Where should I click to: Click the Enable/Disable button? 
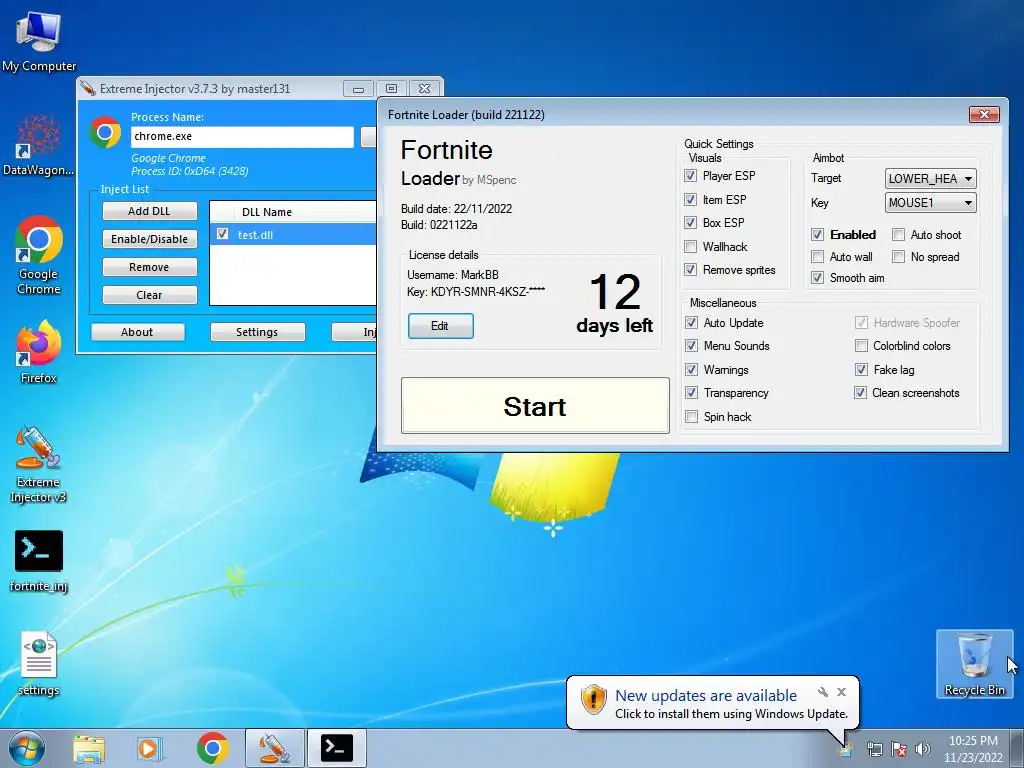(x=150, y=239)
